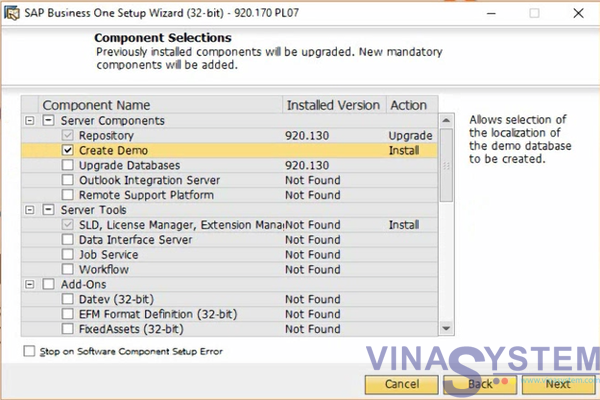
Task: Click the Install action in Create Demo row
Action: coord(404,150)
